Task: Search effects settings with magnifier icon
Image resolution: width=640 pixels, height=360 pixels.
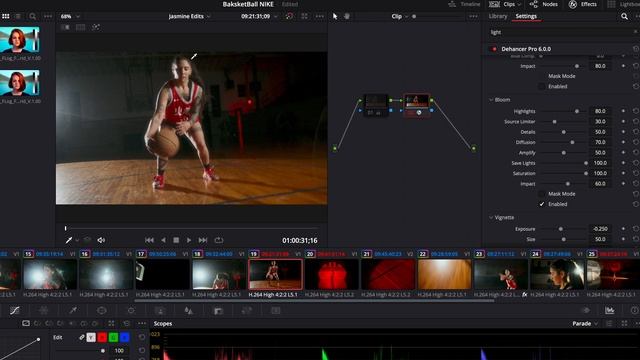Action: 624,16
